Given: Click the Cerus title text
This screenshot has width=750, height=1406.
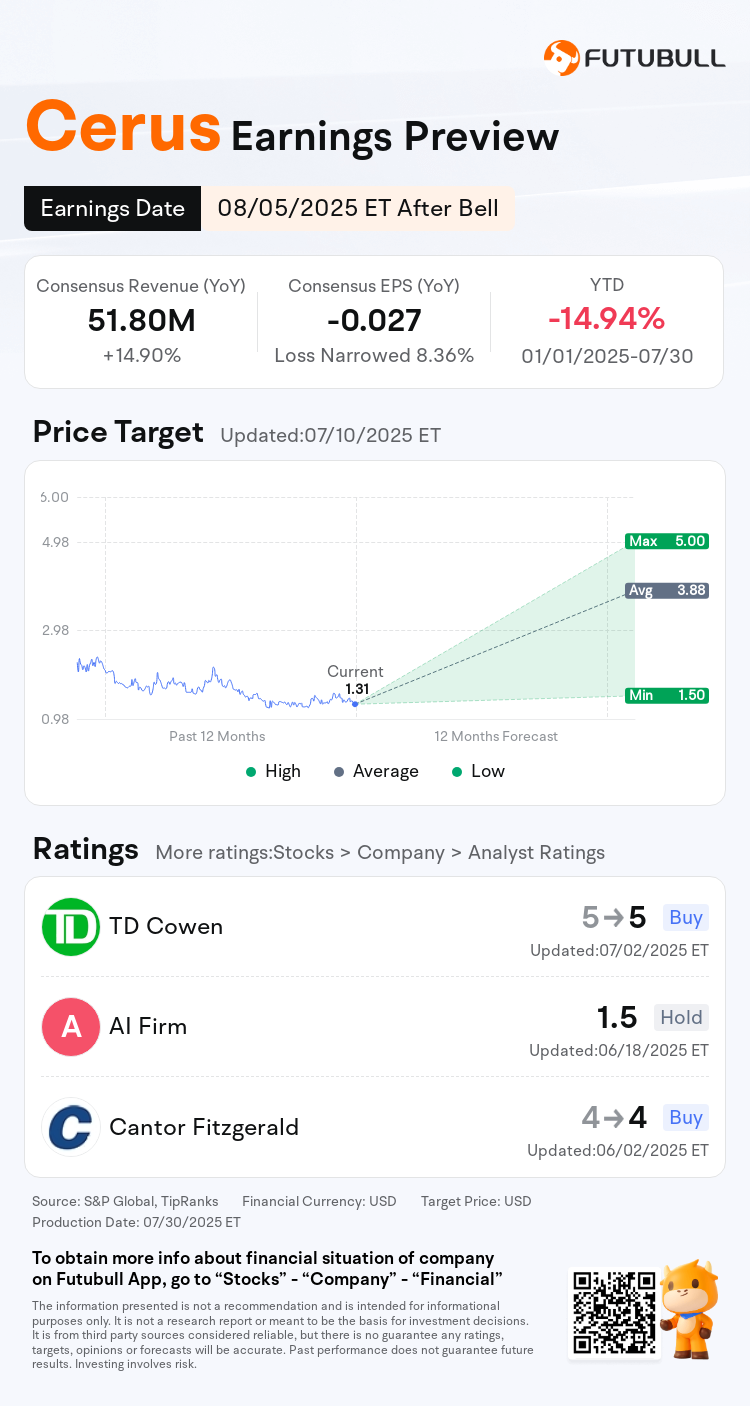Looking at the screenshot, I should pos(123,127).
